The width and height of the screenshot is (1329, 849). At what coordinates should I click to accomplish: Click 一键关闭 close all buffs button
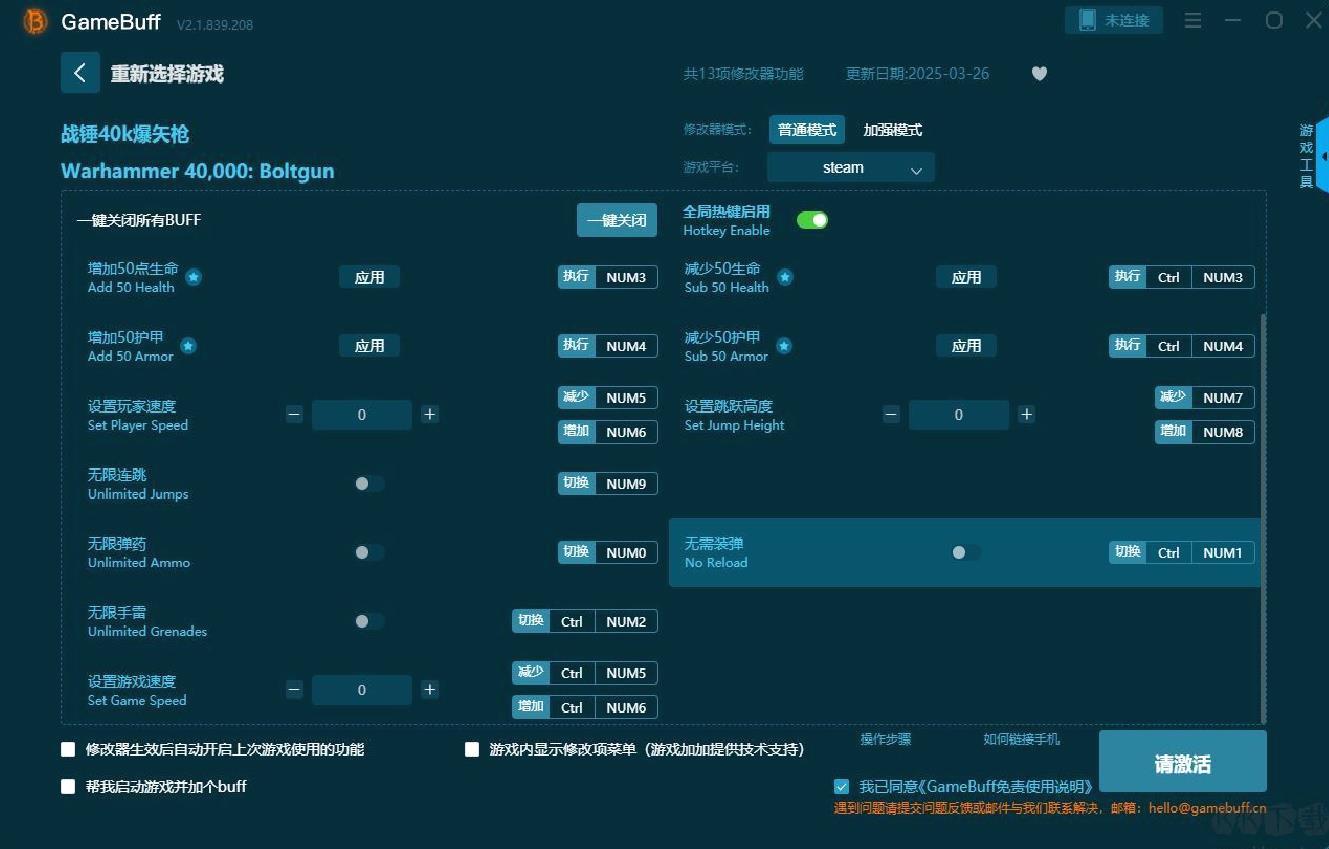[x=617, y=220]
